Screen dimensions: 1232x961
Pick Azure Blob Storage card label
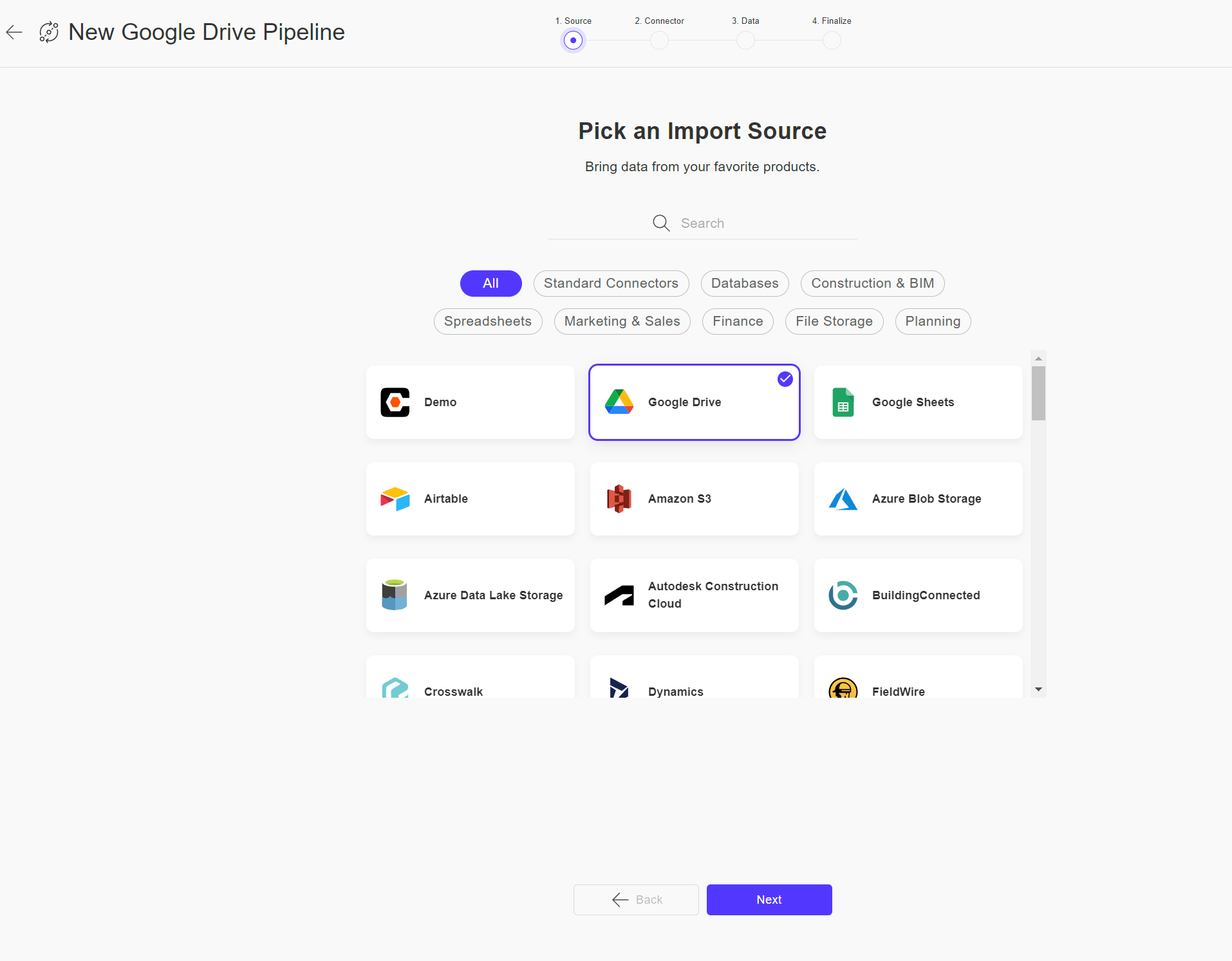click(926, 499)
